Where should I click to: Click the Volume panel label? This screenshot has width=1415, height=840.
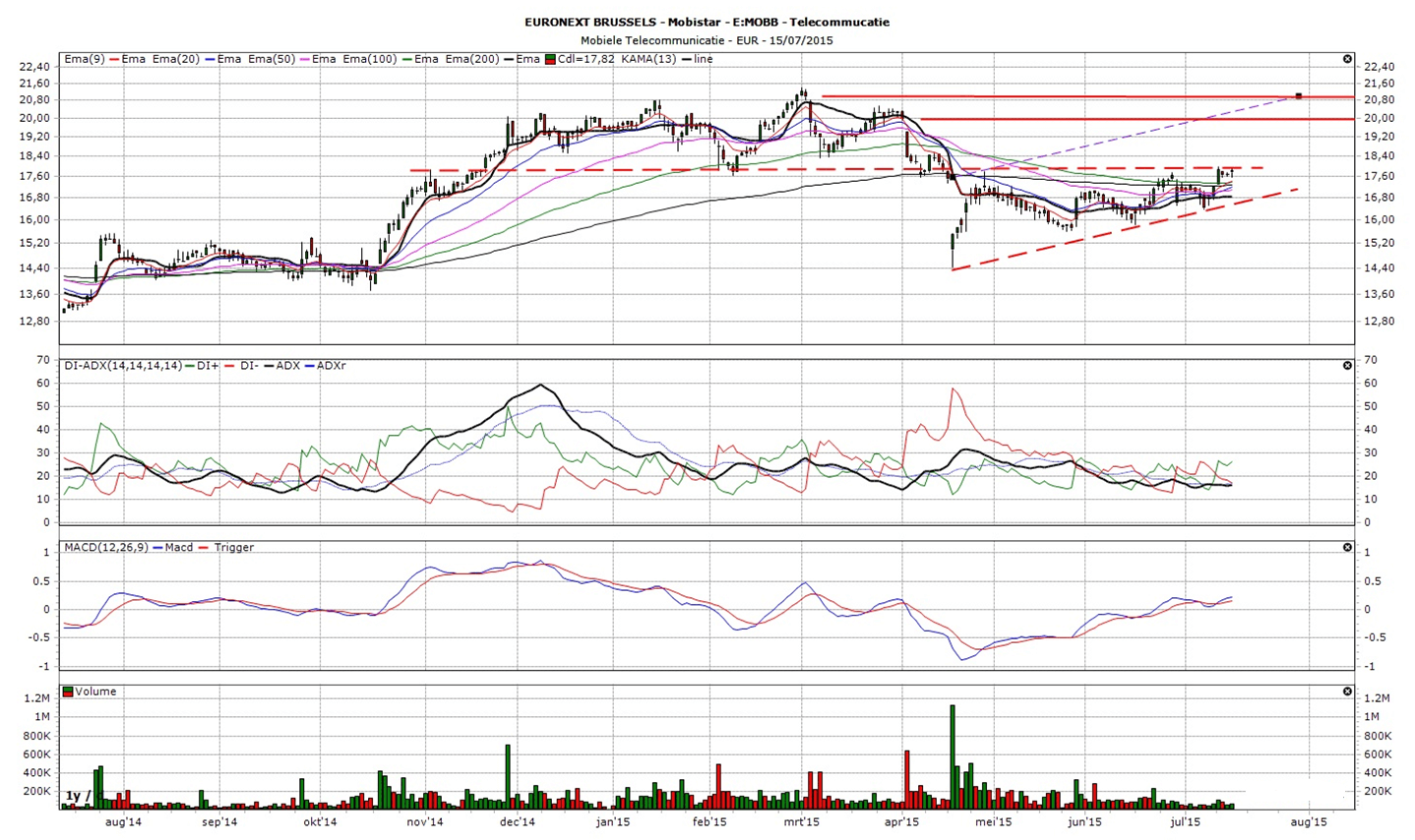pos(95,691)
